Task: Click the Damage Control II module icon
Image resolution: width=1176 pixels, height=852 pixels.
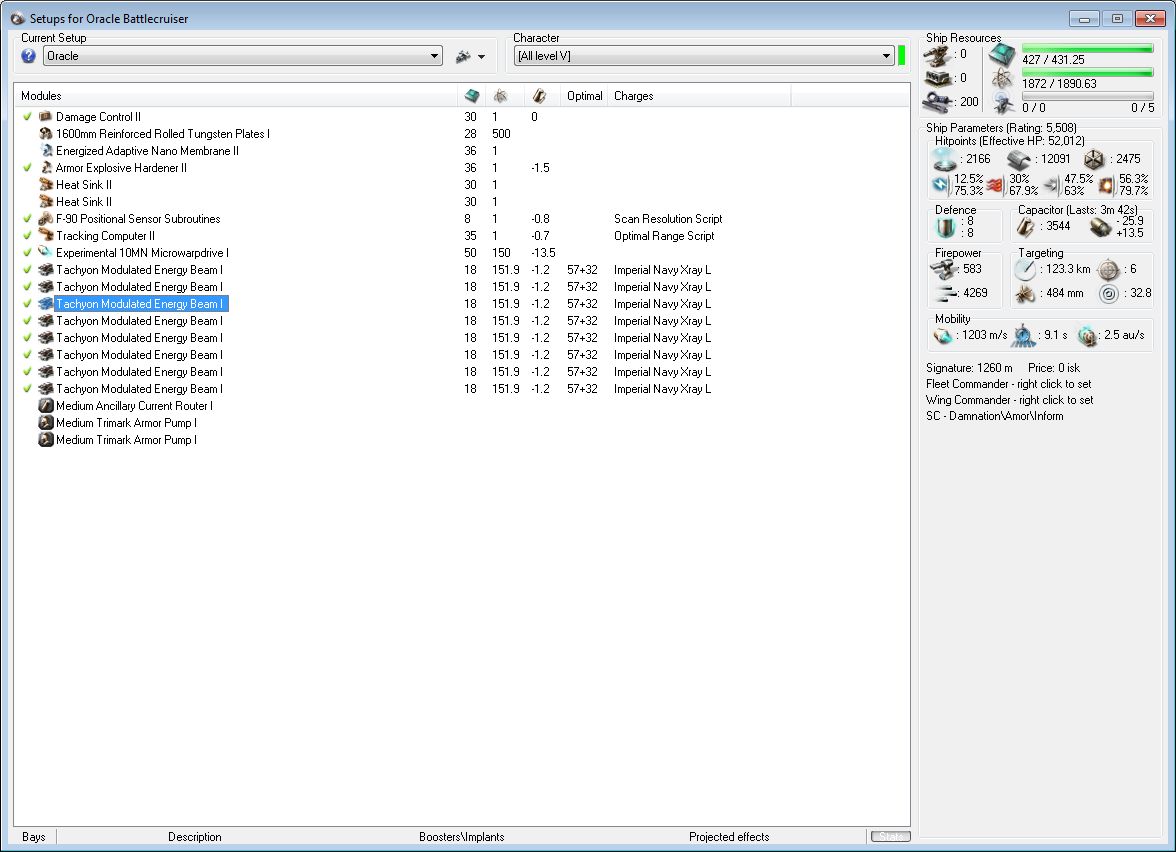Action: click(x=46, y=116)
